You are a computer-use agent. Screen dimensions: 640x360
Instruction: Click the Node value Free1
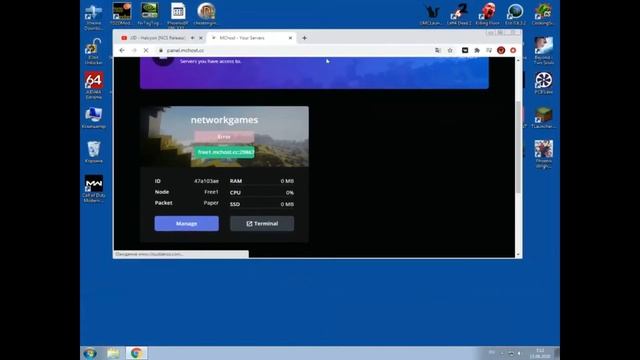pos(211,192)
